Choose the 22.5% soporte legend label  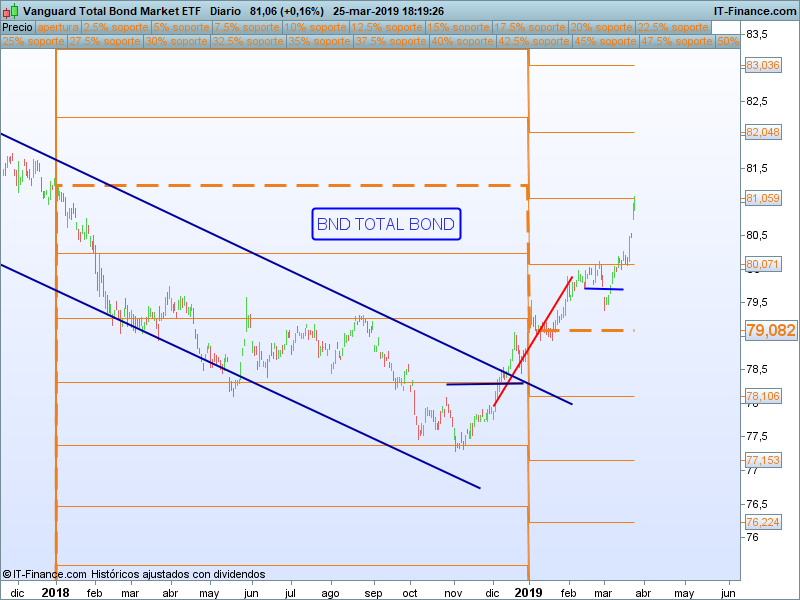tap(672, 27)
